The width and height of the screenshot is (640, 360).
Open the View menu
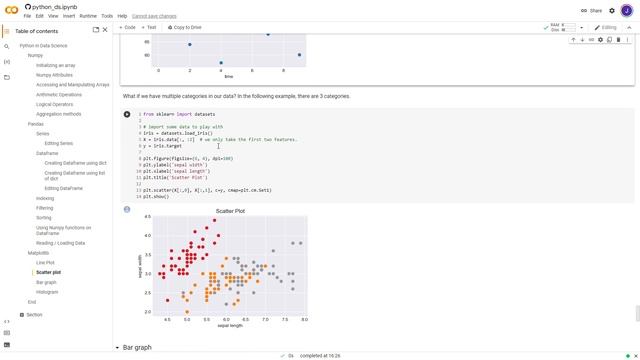point(53,16)
